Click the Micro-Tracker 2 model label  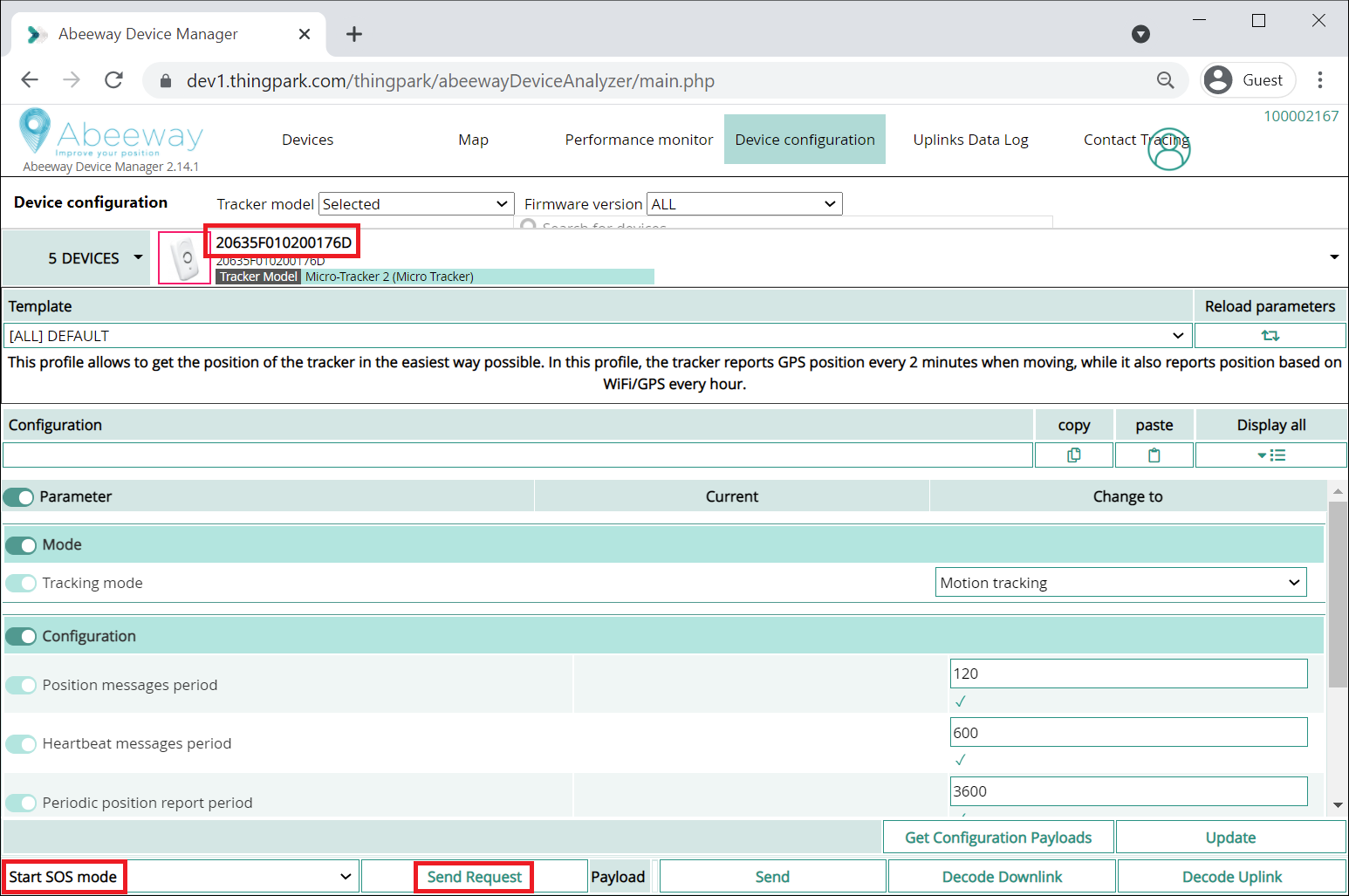389,277
